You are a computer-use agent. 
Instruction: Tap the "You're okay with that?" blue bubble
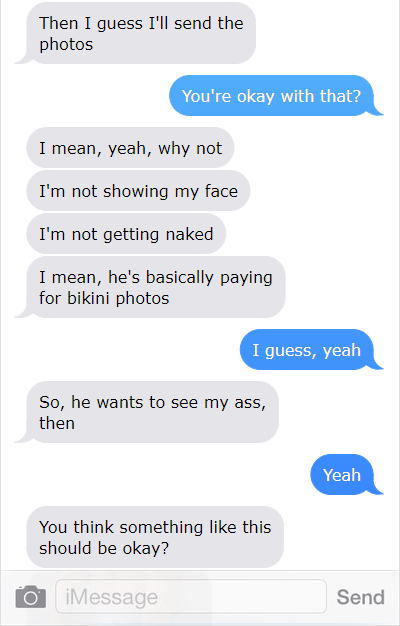(x=271, y=96)
